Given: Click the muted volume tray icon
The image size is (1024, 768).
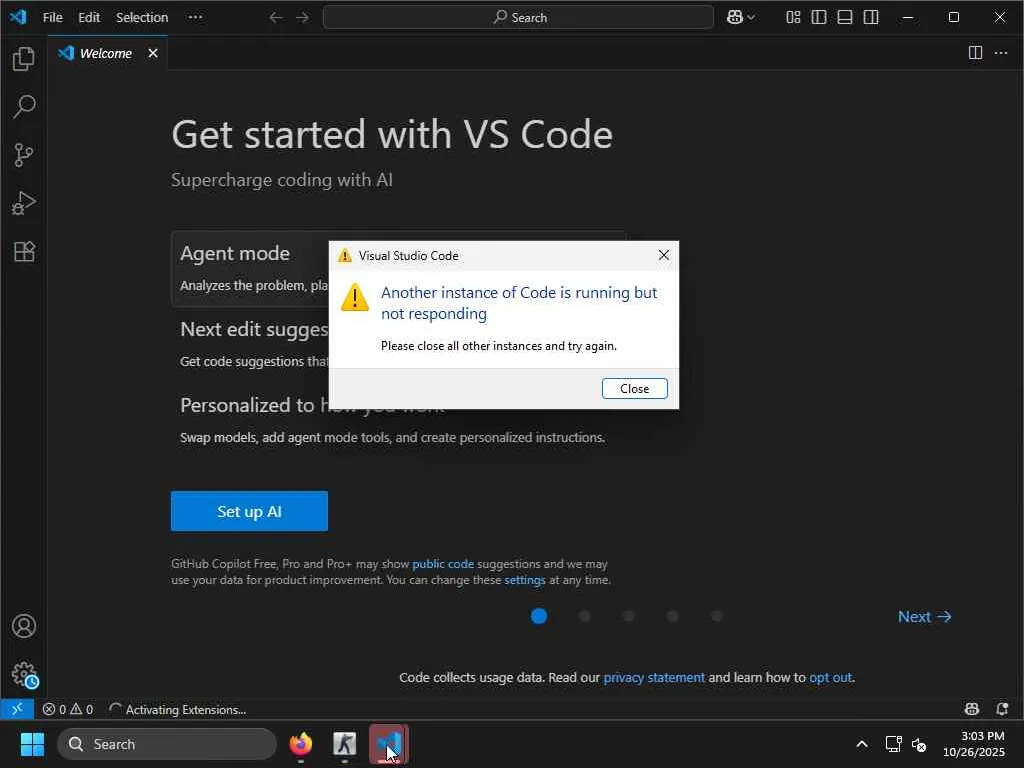Looking at the screenshot, I should tap(919, 744).
